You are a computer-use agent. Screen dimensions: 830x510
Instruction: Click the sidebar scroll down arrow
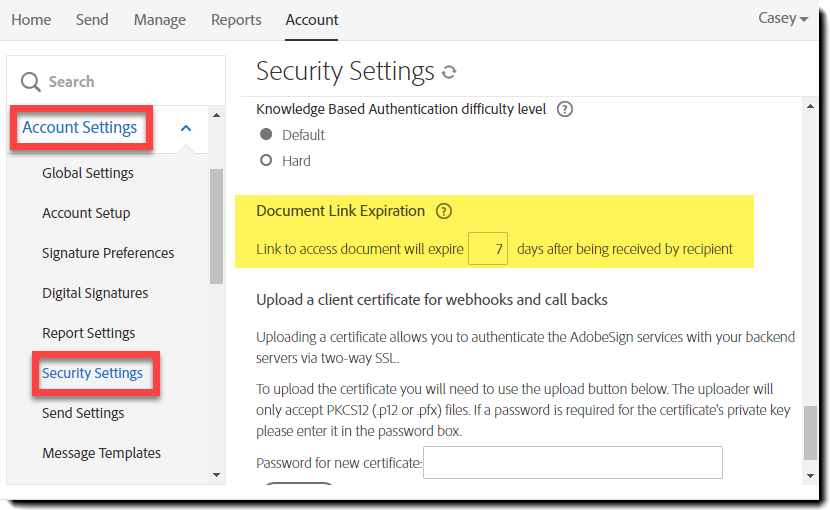[x=217, y=474]
